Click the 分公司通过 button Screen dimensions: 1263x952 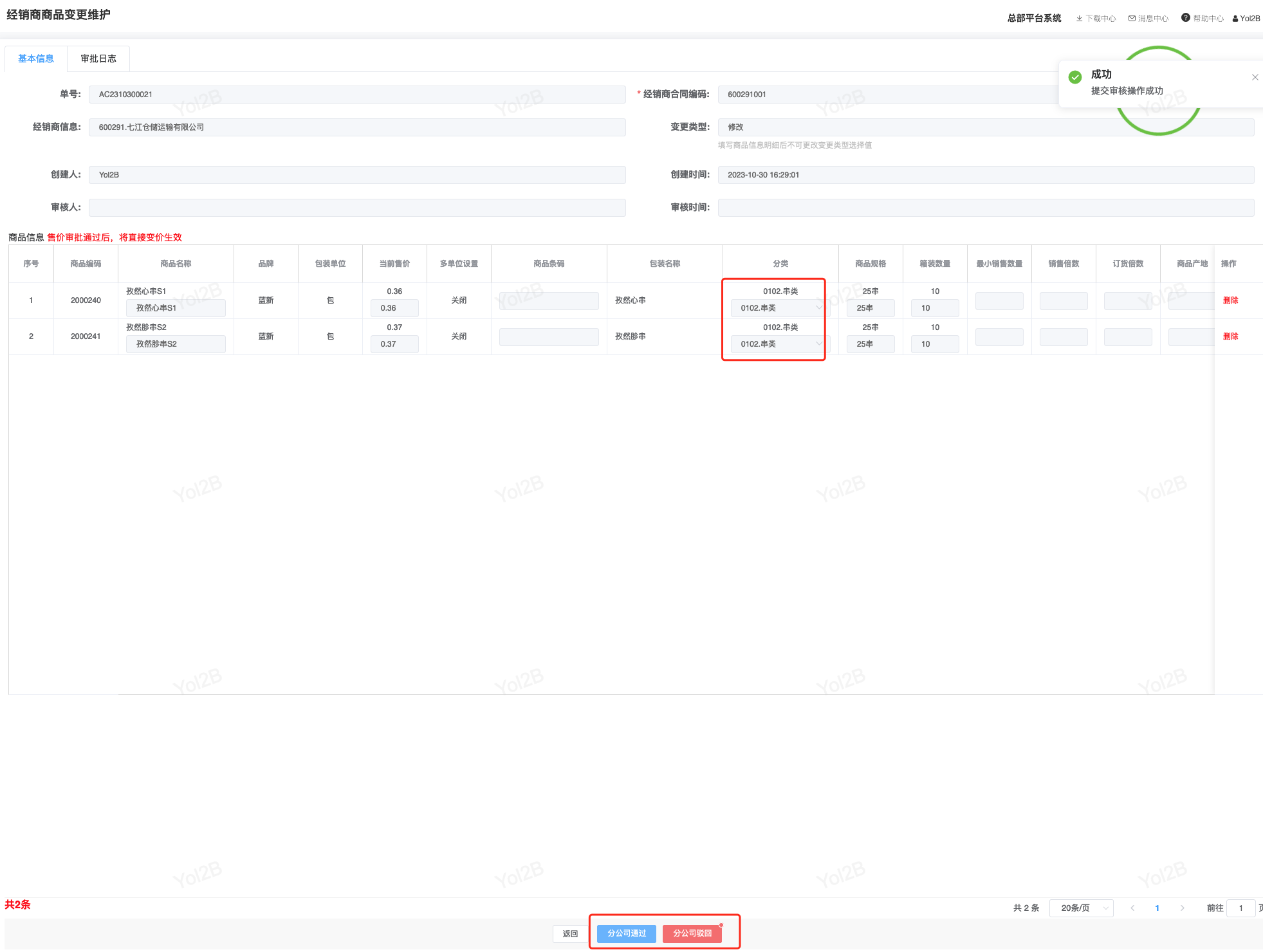pos(626,933)
